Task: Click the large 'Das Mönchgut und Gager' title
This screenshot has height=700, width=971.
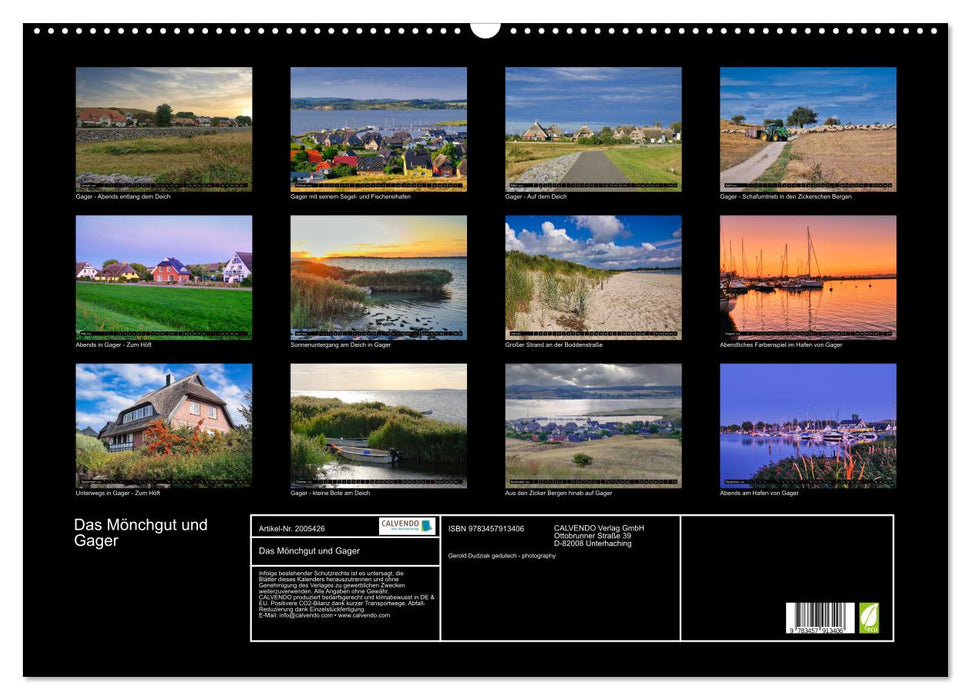Action: [141, 533]
